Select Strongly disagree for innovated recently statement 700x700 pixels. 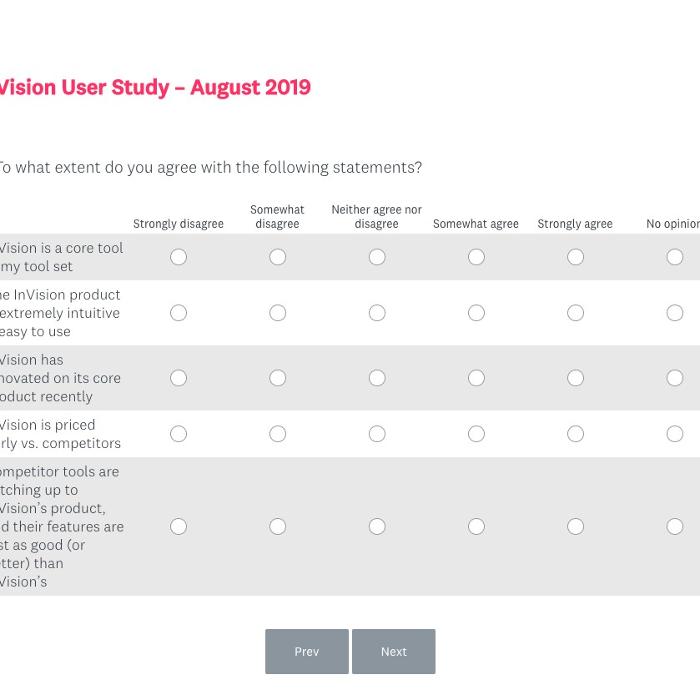[178, 378]
